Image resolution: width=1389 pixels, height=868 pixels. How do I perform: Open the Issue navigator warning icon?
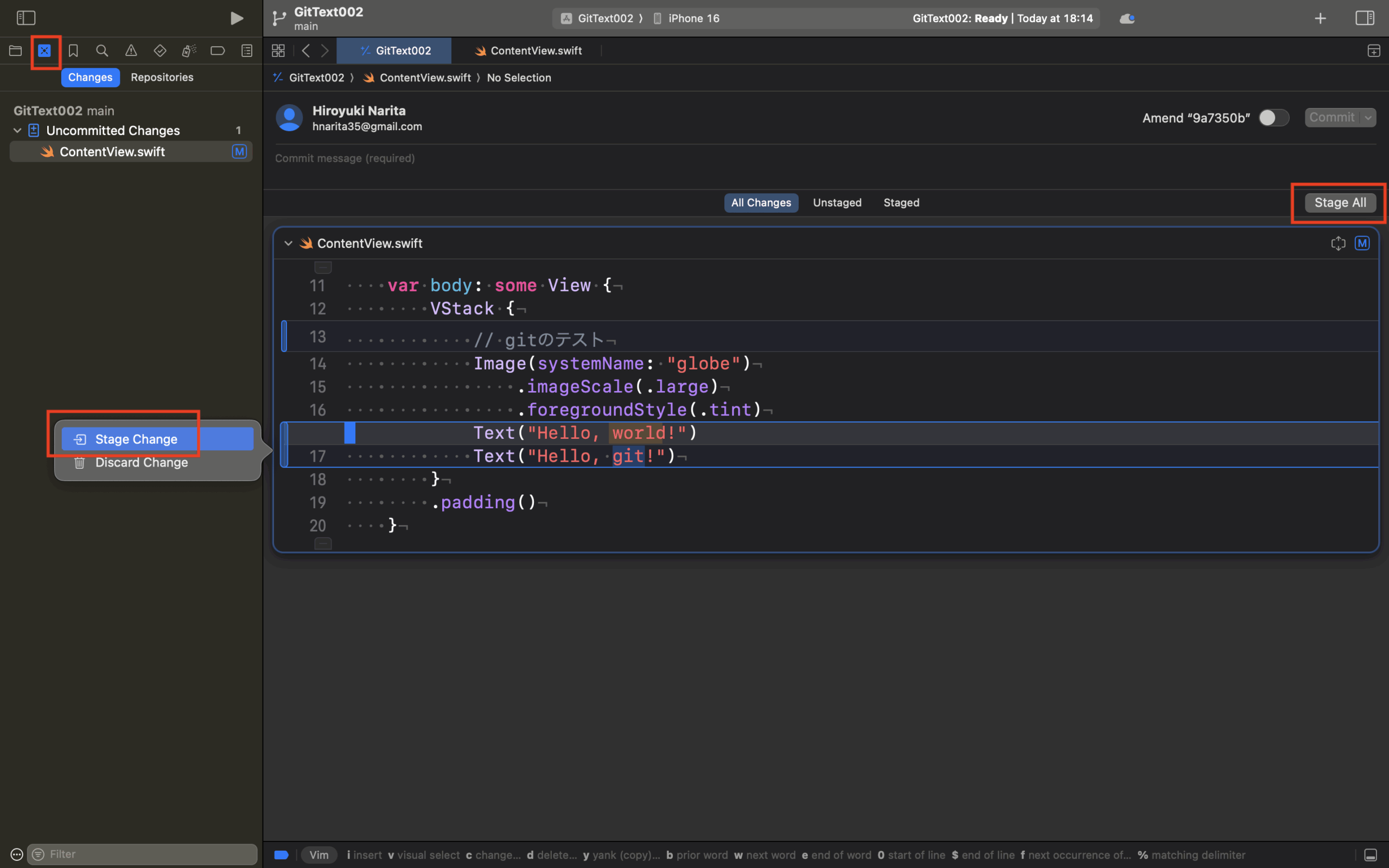(131, 50)
